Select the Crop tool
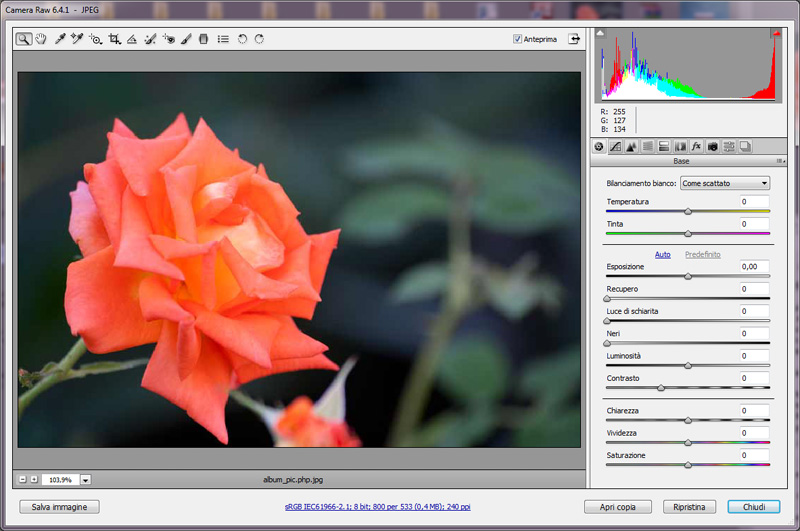This screenshot has width=800, height=531. click(114, 39)
